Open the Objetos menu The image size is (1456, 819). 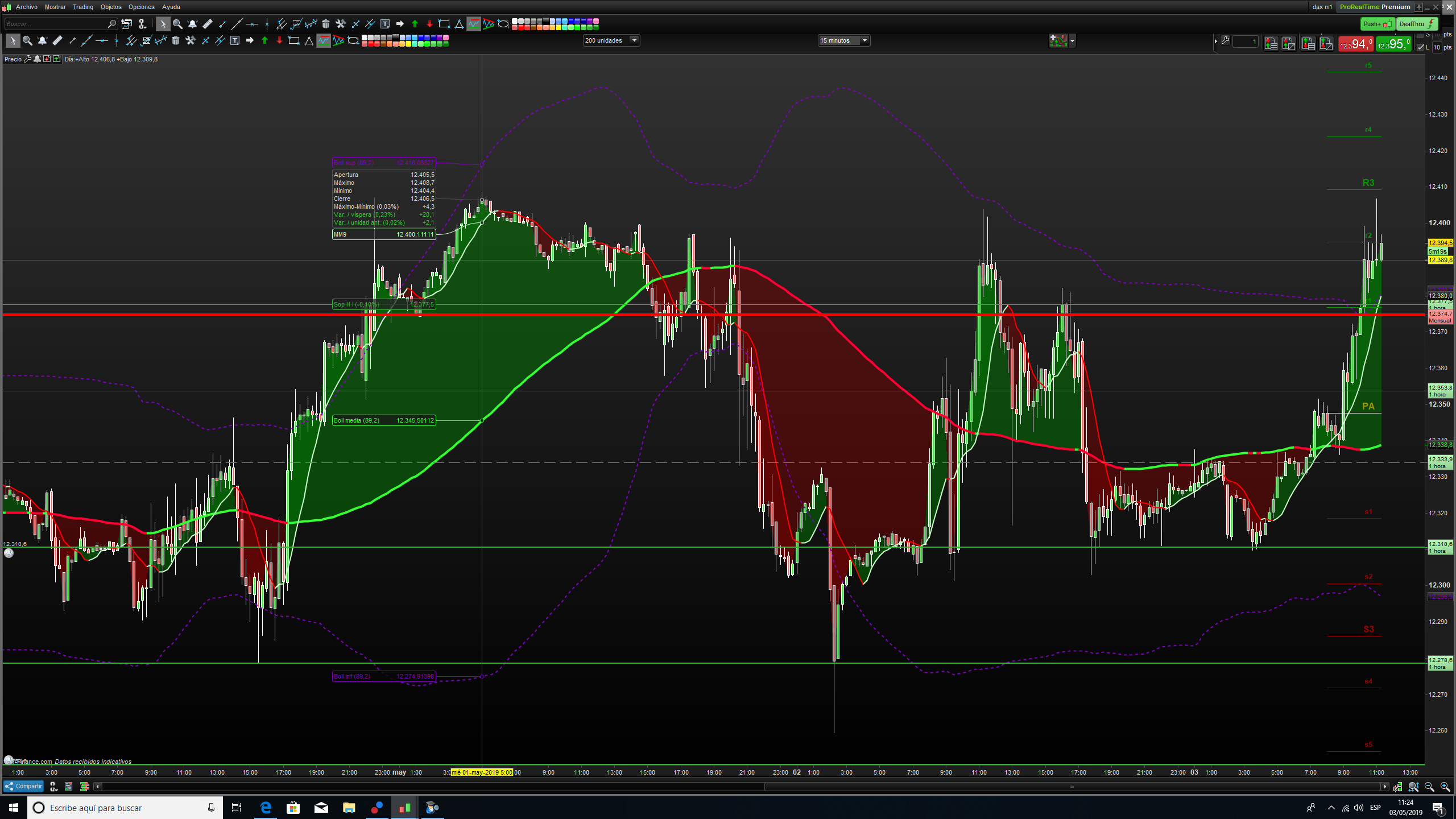(x=111, y=7)
